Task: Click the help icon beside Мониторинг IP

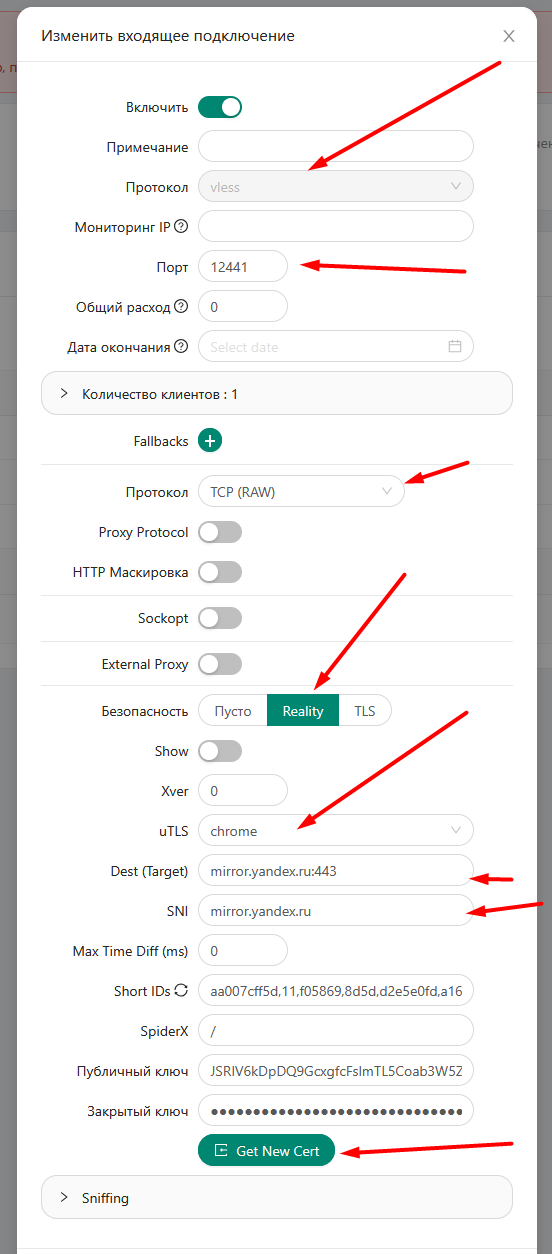Action: click(181, 226)
